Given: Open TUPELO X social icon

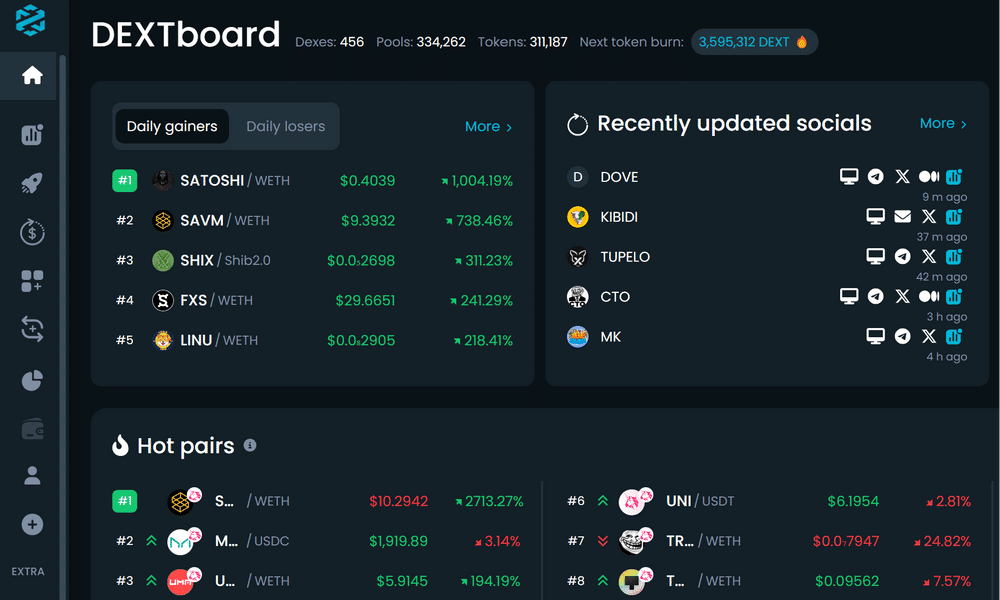Looking at the screenshot, I should click(x=929, y=256).
